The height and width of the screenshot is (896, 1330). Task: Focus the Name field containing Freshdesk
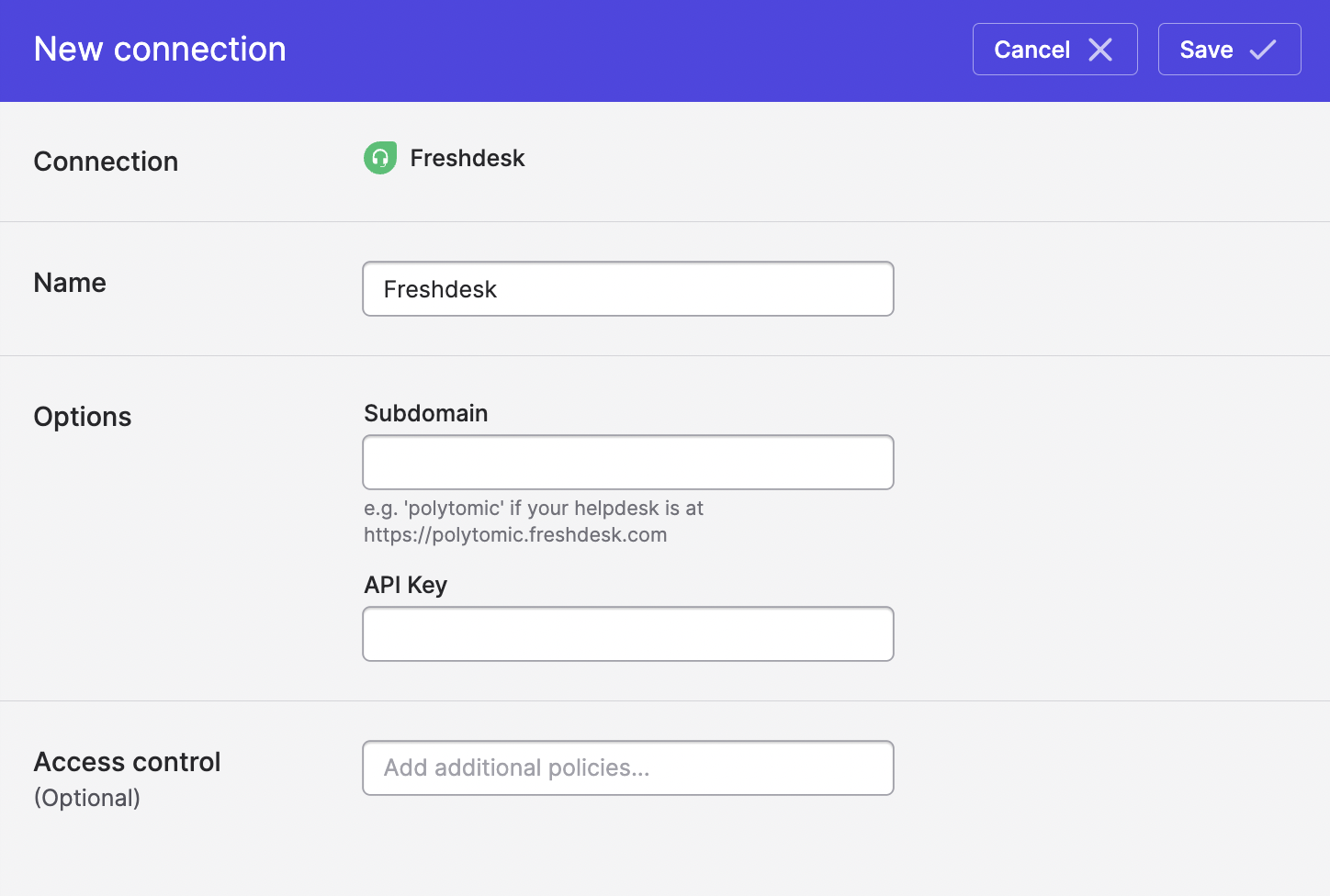click(628, 289)
